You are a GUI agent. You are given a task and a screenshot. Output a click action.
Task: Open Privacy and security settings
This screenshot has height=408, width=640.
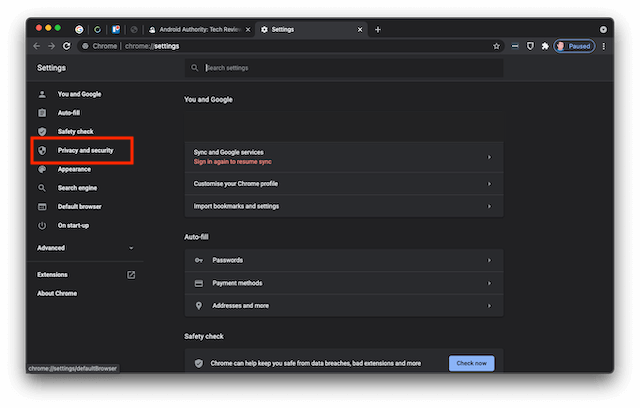point(85,150)
